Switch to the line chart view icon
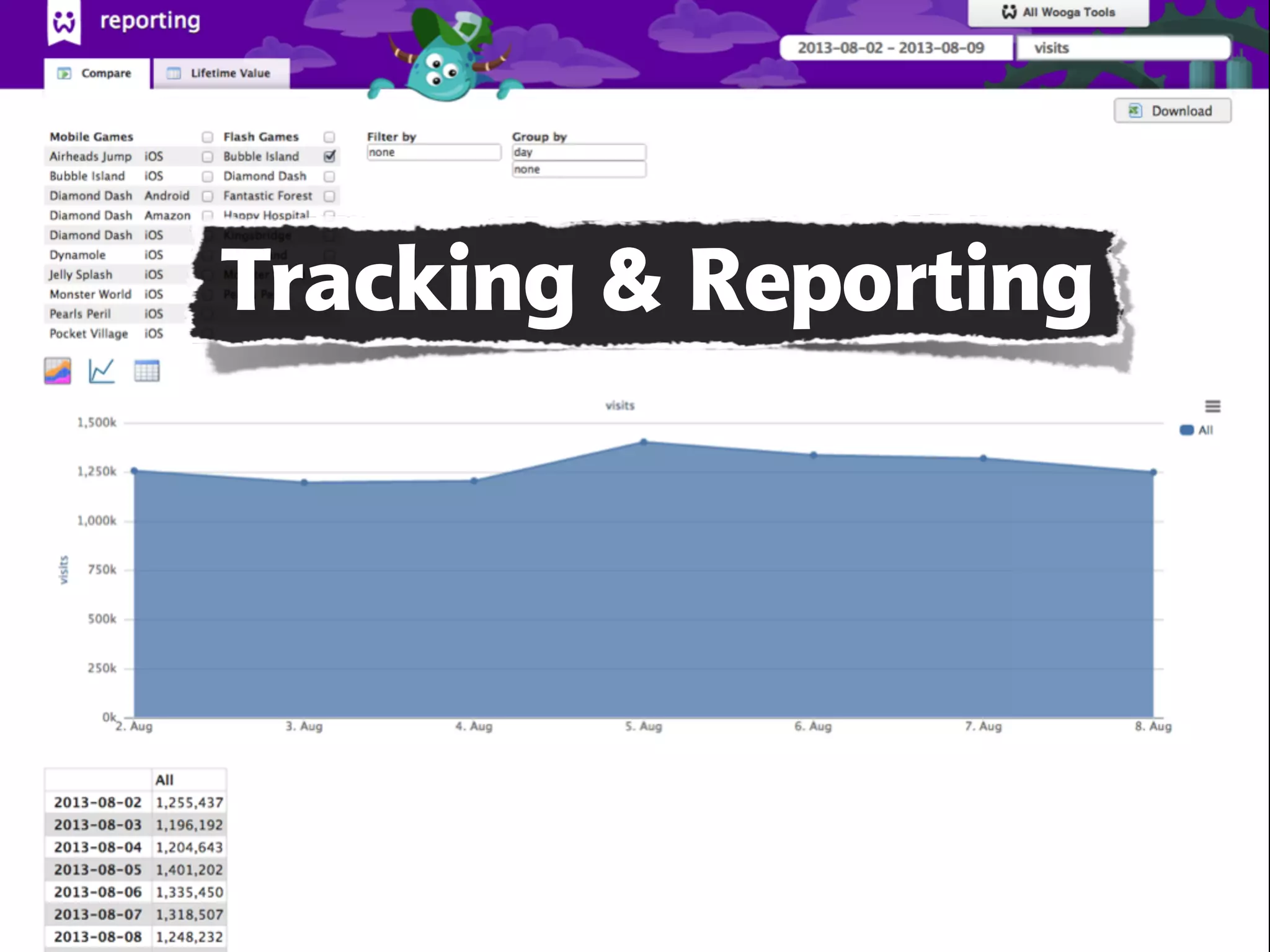 (102, 371)
